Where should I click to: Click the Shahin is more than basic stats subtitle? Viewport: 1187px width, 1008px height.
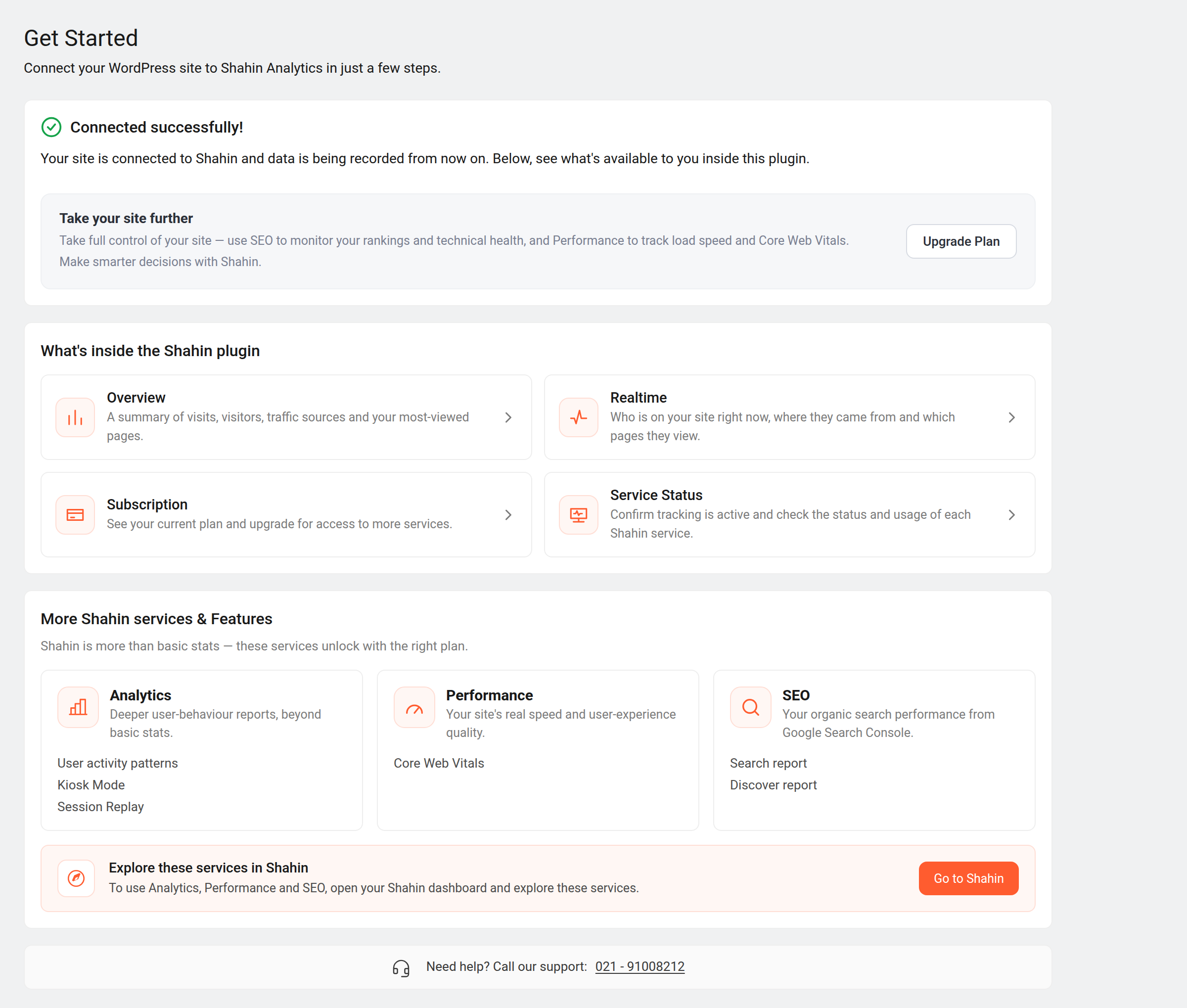[x=254, y=646]
